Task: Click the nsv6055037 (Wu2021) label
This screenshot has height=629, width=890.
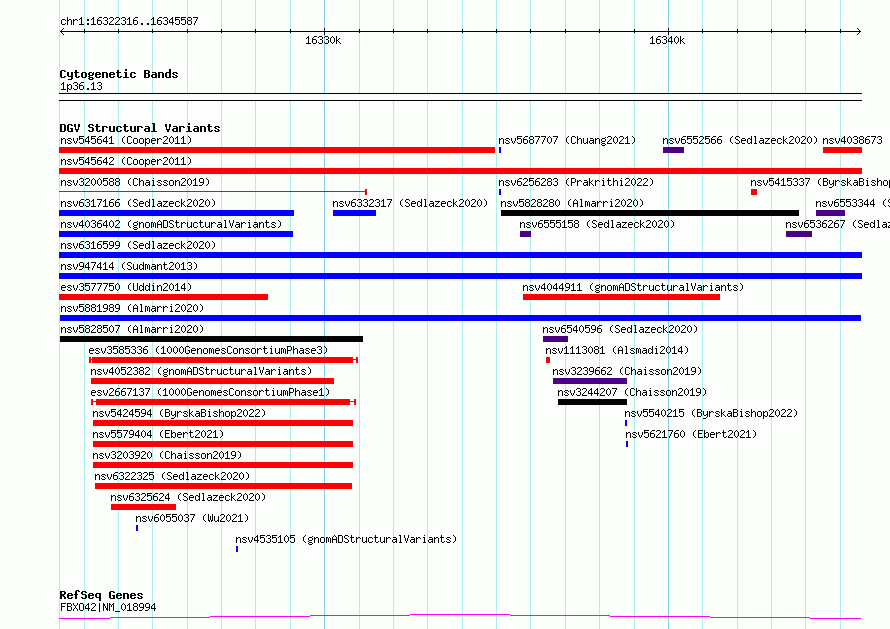Action: point(192,518)
